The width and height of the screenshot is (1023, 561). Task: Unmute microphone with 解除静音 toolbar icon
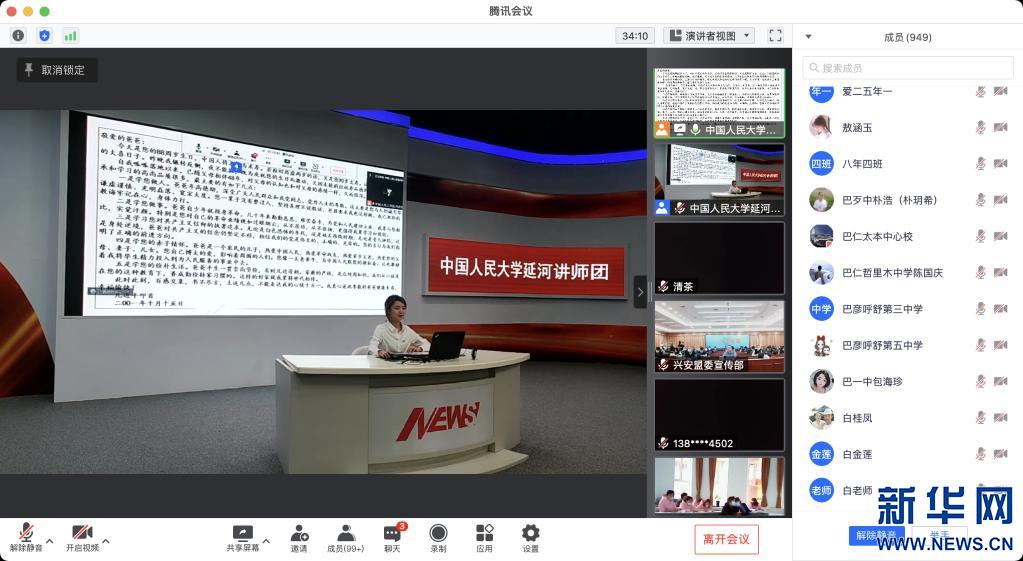[26, 538]
